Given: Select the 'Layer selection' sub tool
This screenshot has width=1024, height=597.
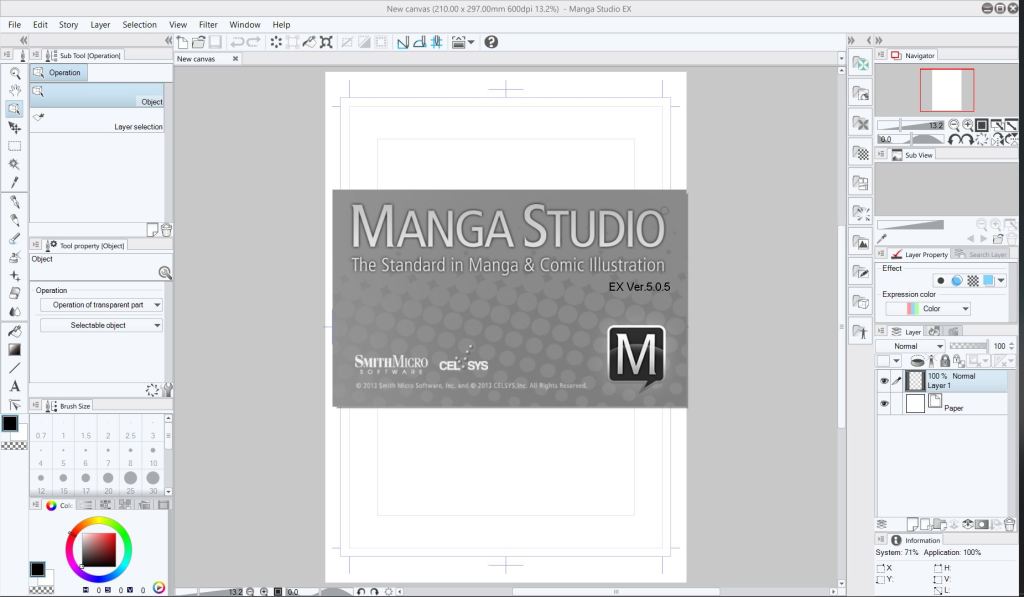Looking at the screenshot, I should [x=100, y=122].
